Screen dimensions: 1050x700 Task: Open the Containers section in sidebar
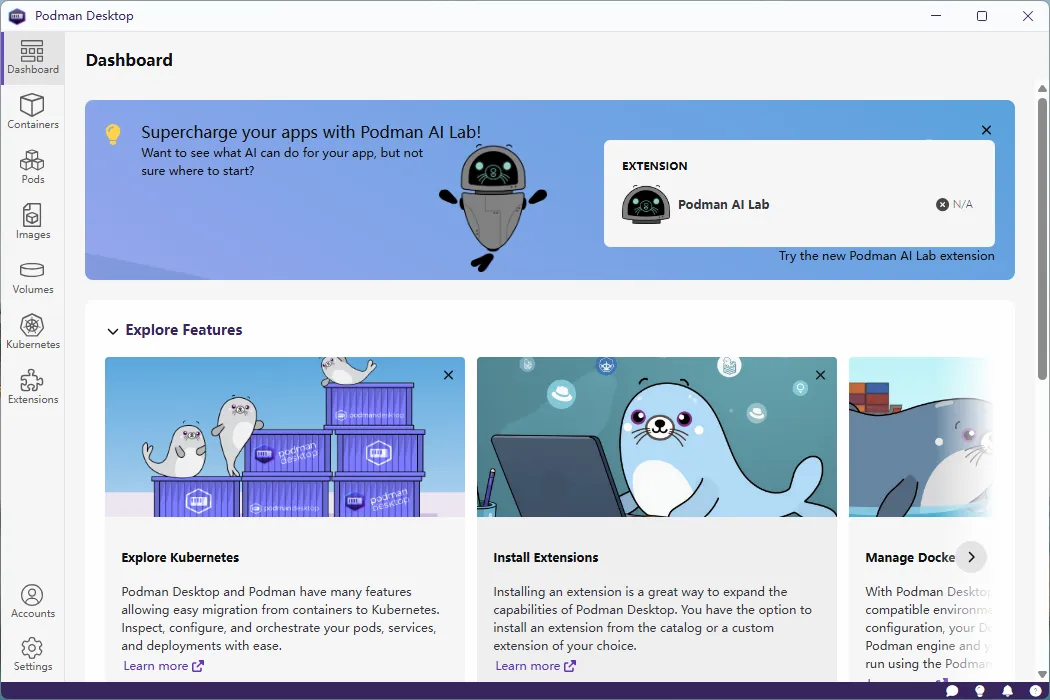coord(33,112)
